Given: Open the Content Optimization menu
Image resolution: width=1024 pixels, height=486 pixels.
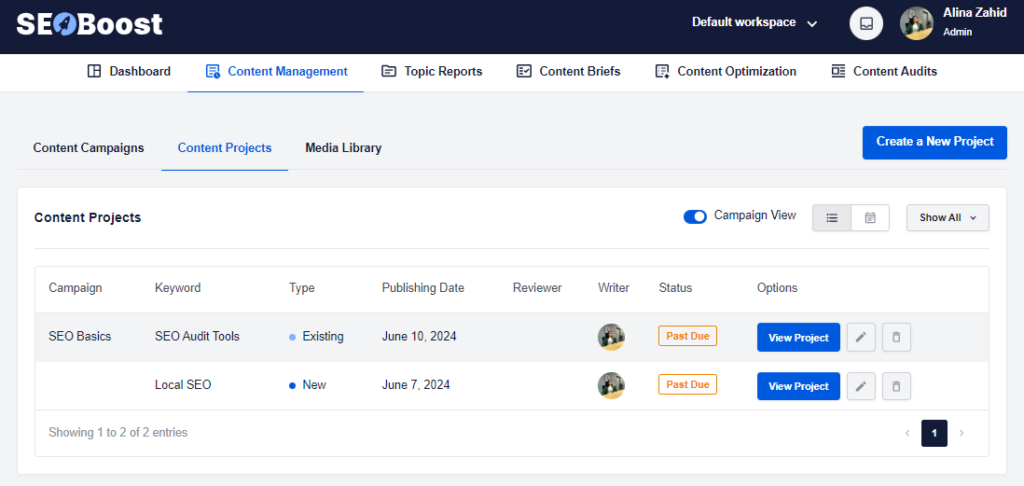Looking at the screenshot, I should [726, 72].
